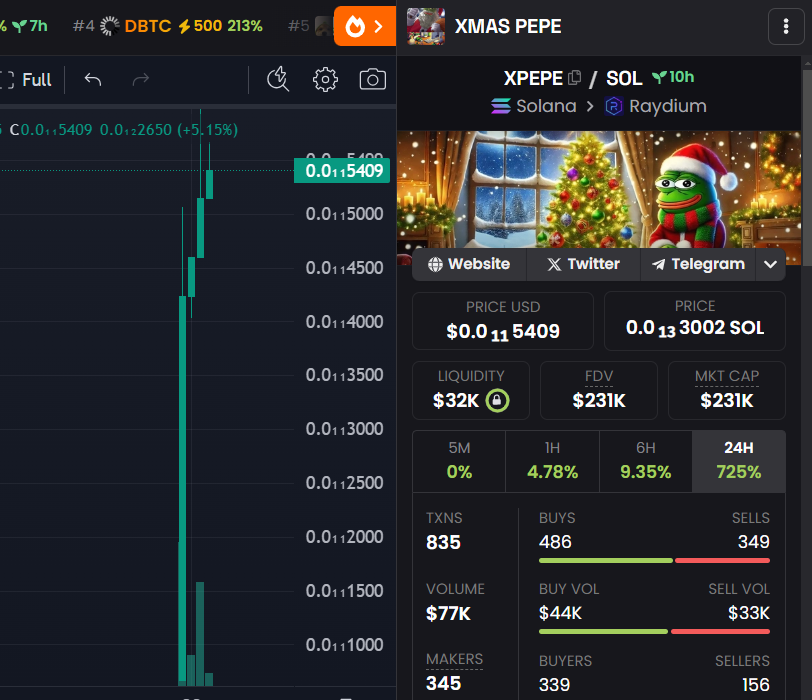The height and width of the screenshot is (700, 812).
Task: Click the chart close price readout
Action: click(51, 130)
